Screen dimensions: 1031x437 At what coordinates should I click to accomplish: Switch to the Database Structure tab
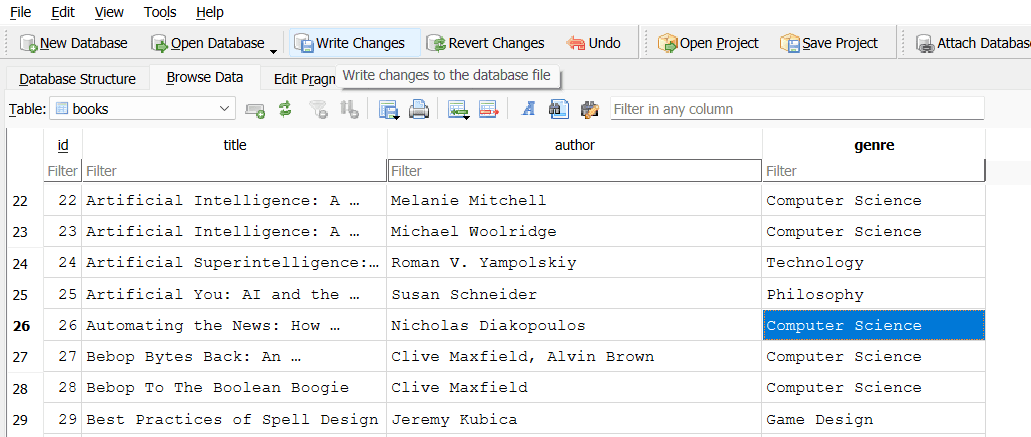pos(77,78)
